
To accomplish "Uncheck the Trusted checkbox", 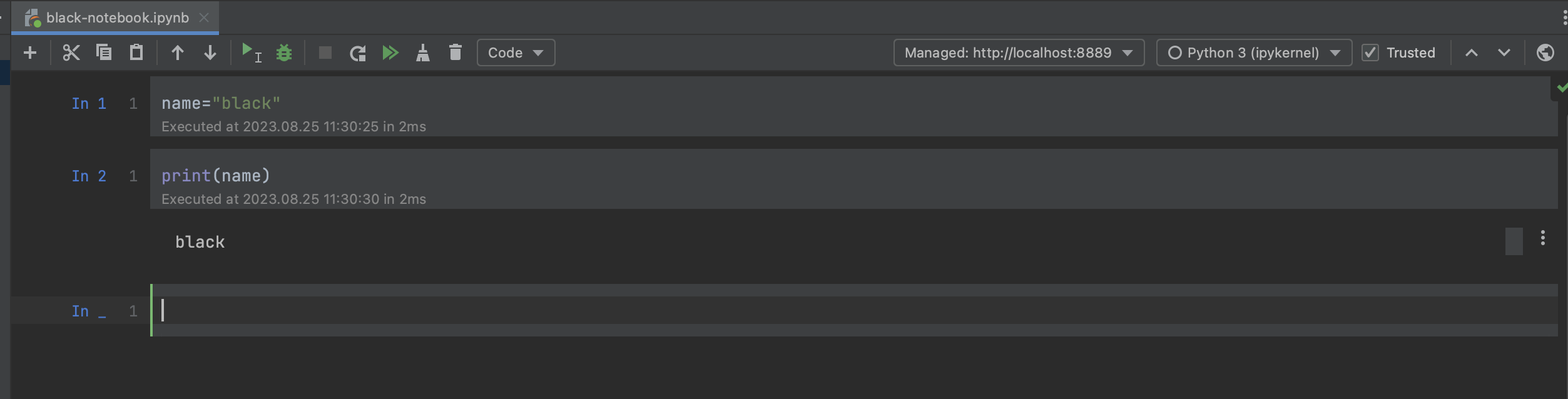I will pos(1370,53).
